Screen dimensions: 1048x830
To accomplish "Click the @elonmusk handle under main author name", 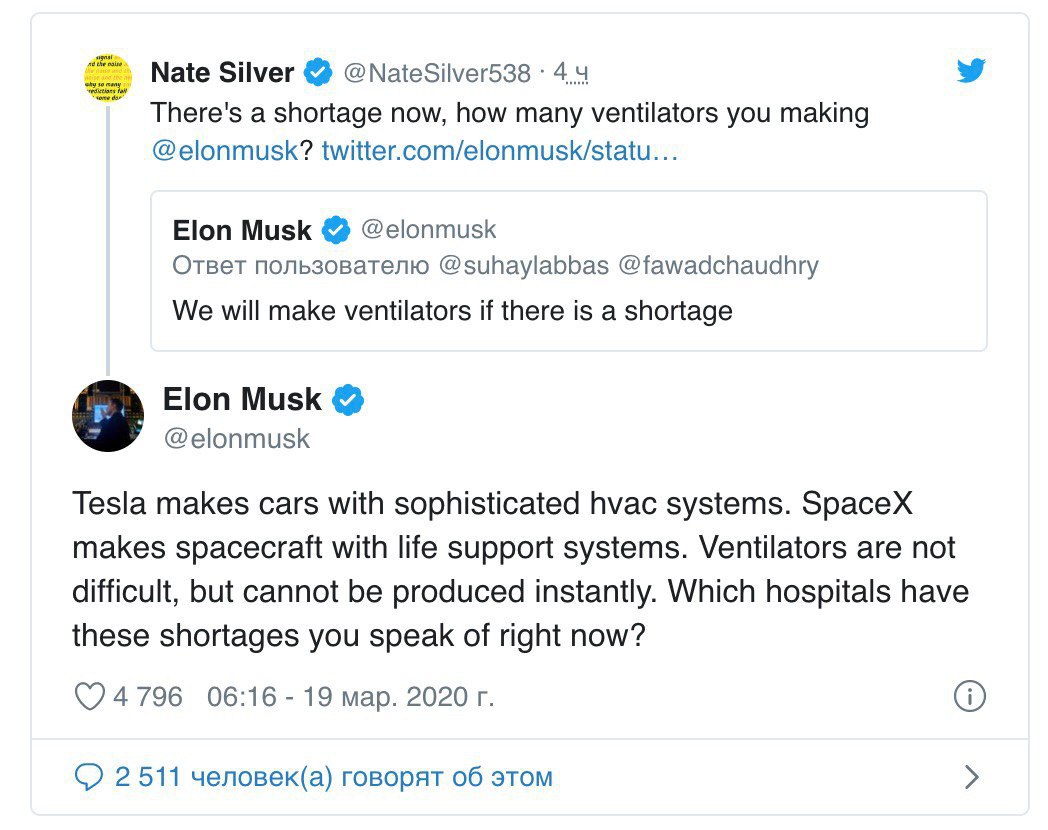I will (x=237, y=439).
